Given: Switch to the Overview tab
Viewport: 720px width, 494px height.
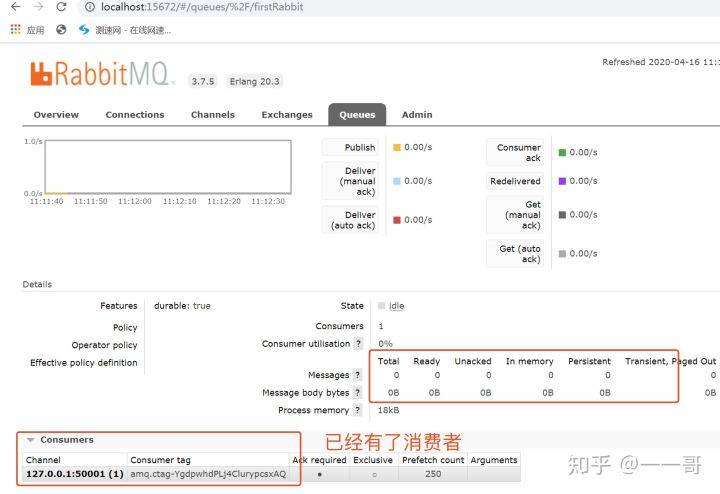Looking at the screenshot, I should [x=56, y=115].
